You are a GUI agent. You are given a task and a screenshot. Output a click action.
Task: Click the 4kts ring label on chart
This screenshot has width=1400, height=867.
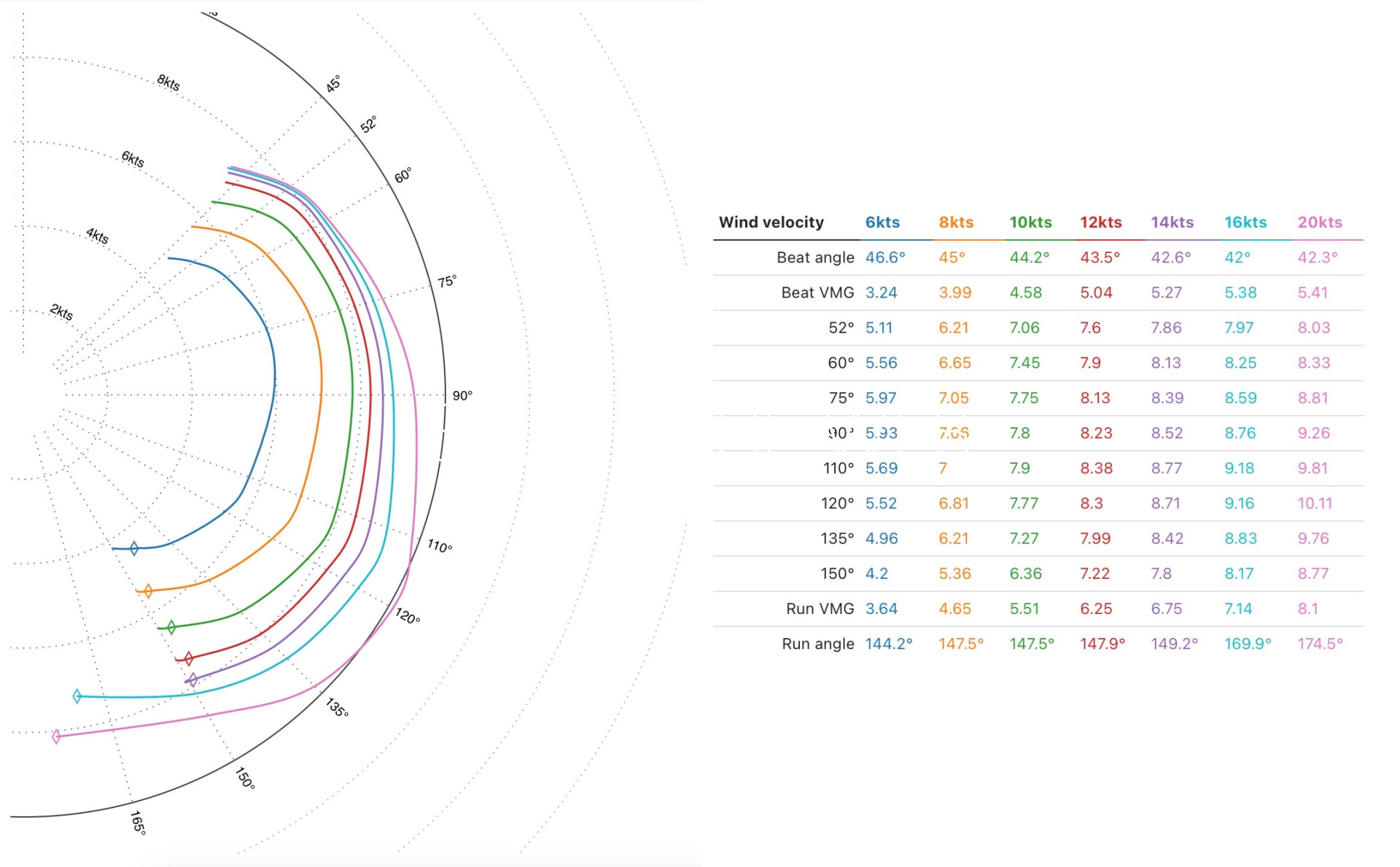(97, 236)
